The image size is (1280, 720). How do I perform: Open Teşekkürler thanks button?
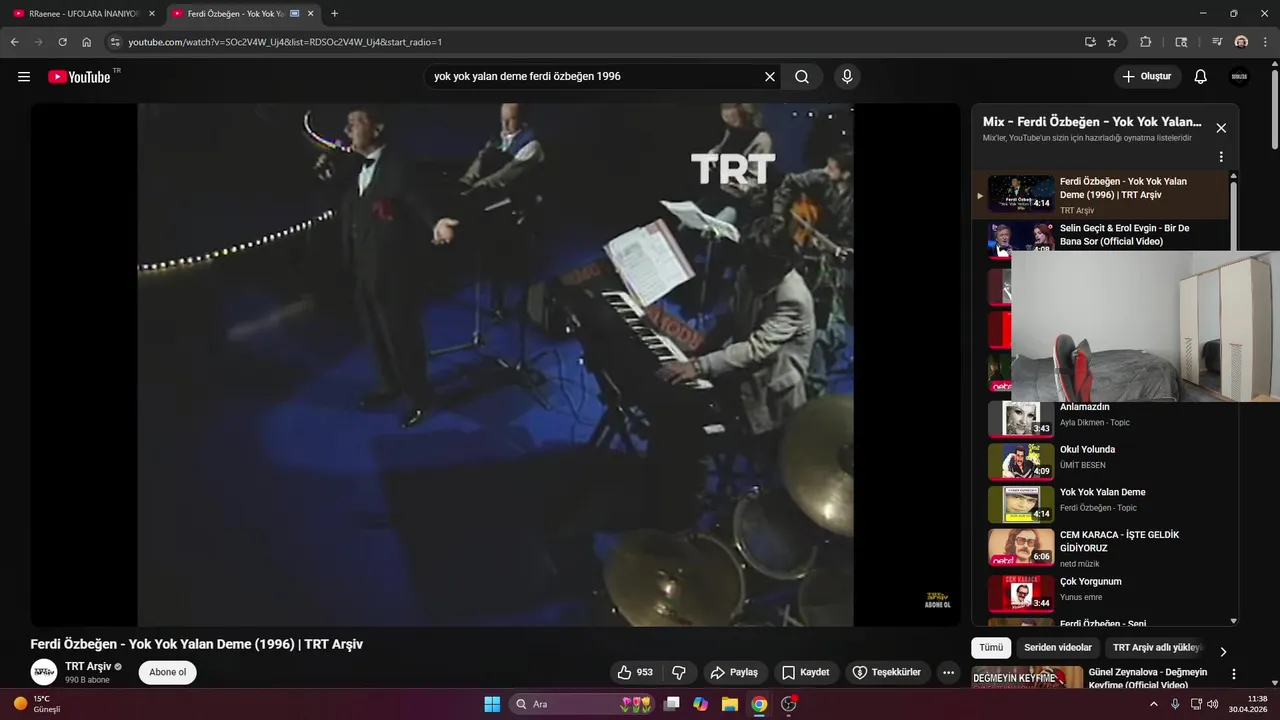[888, 672]
